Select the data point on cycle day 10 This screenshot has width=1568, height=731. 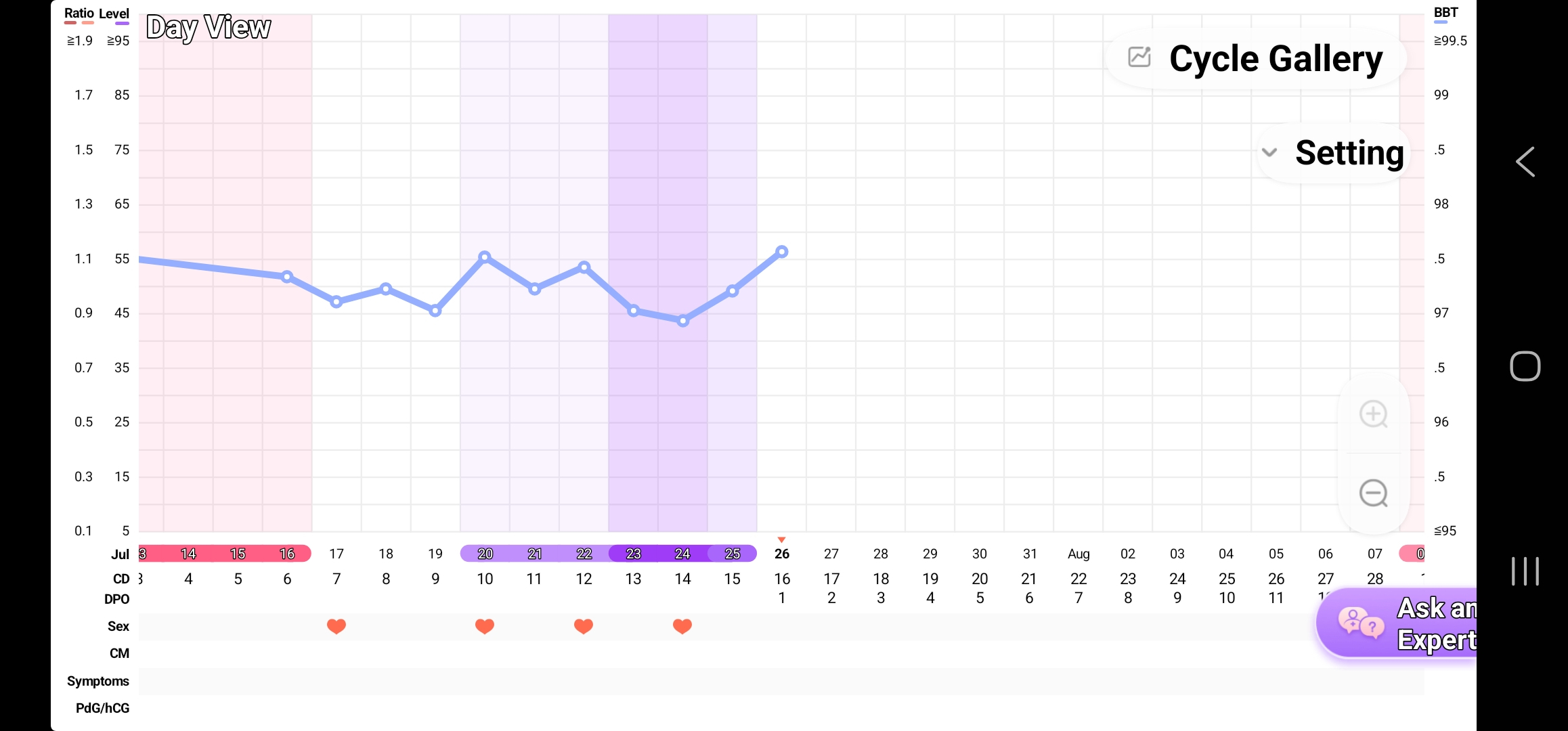pyautogui.click(x=485, y=257)
